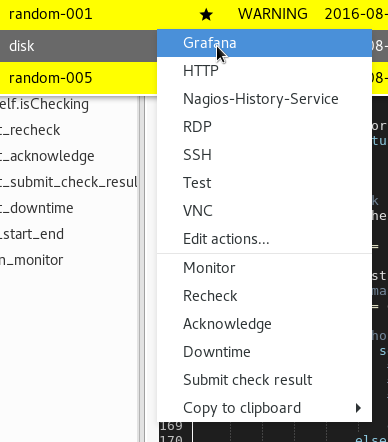Expand Copy to clipboard submenu arrow
Image resolution: width=388 pixels, height=442 pixels.
(x=358, y=408)
